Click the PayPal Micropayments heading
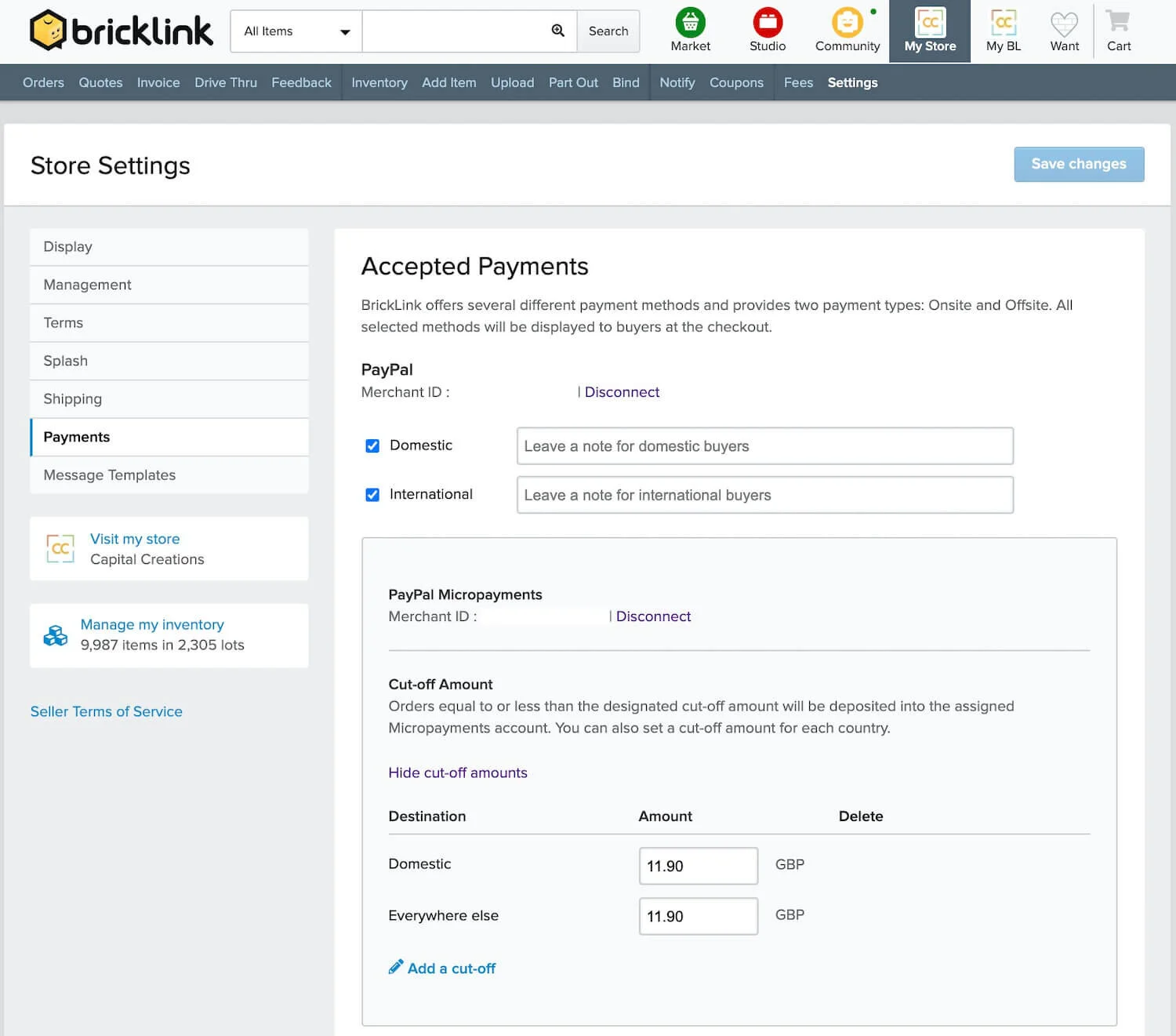This screenshot has height=1036, width=1176. point(465,594)
